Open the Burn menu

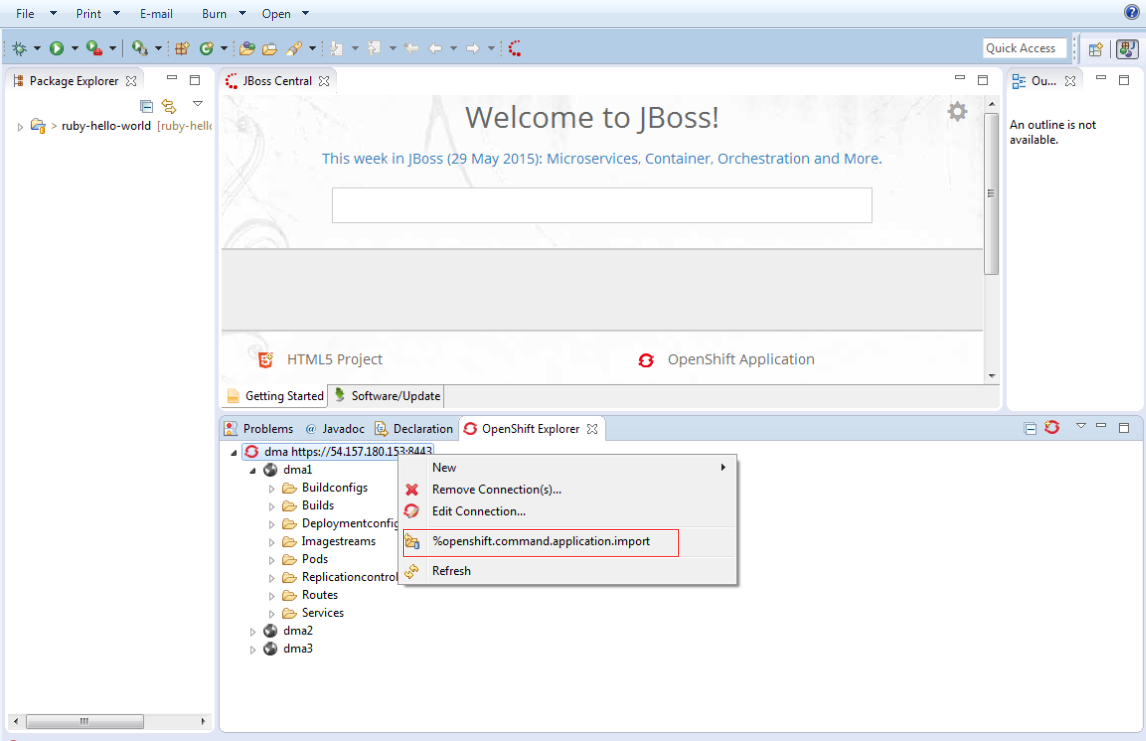(214, 14)
